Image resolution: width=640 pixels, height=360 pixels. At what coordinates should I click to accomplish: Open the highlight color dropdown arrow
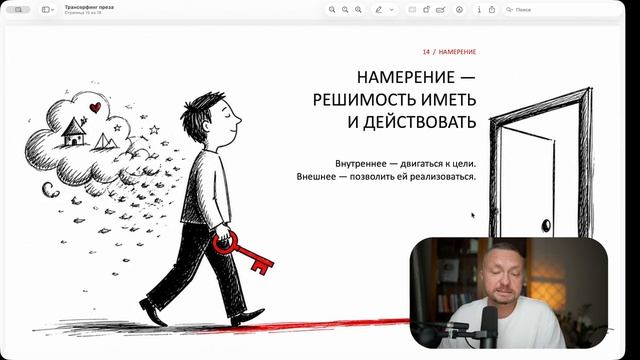[x=391, y=9]
